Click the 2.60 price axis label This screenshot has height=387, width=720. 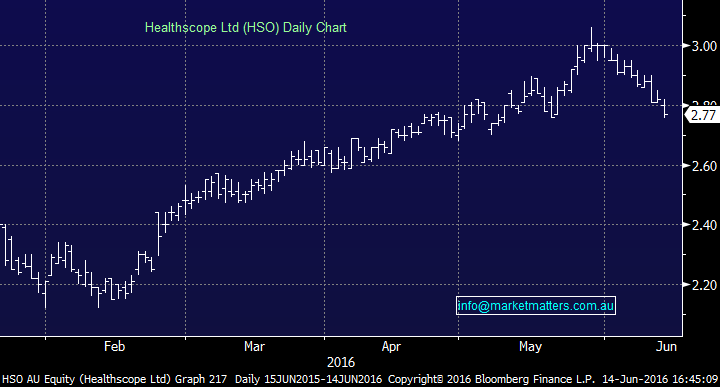point(704,166)
